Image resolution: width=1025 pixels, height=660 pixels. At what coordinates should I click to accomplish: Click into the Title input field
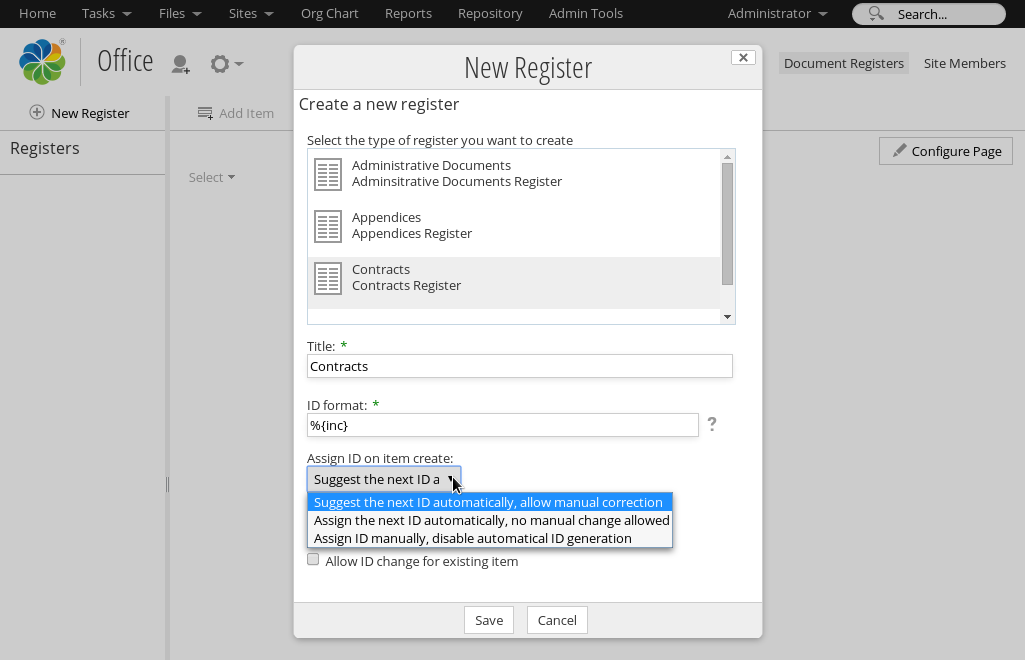click(x=519, y=366)
